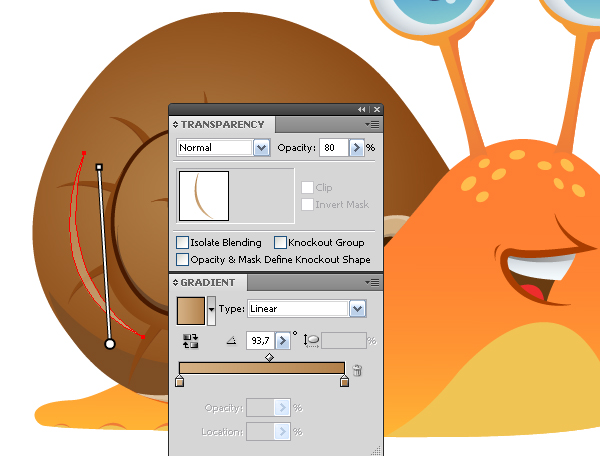The image size is (600, 456).
Task: Open the Gradient panel options menu
Action: click(x=372, y=283)
